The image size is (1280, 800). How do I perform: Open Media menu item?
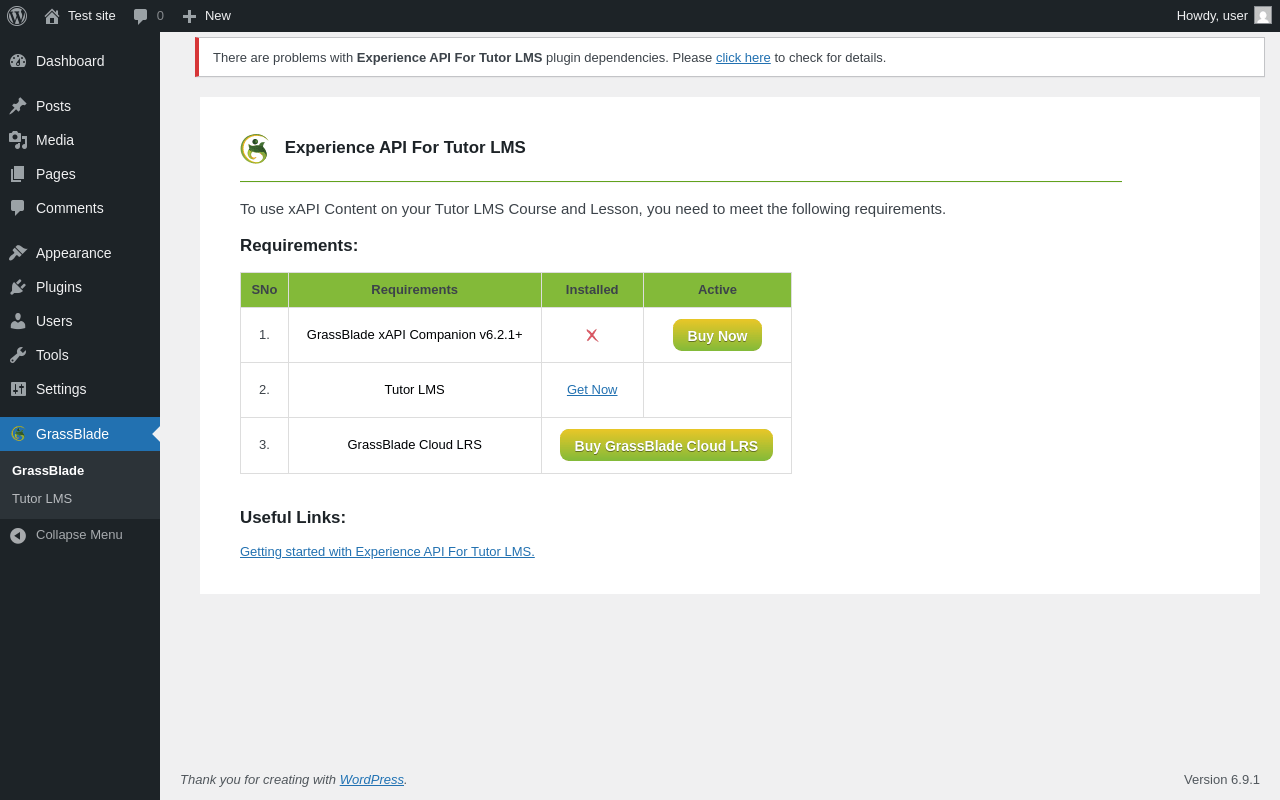click(80, 140)
